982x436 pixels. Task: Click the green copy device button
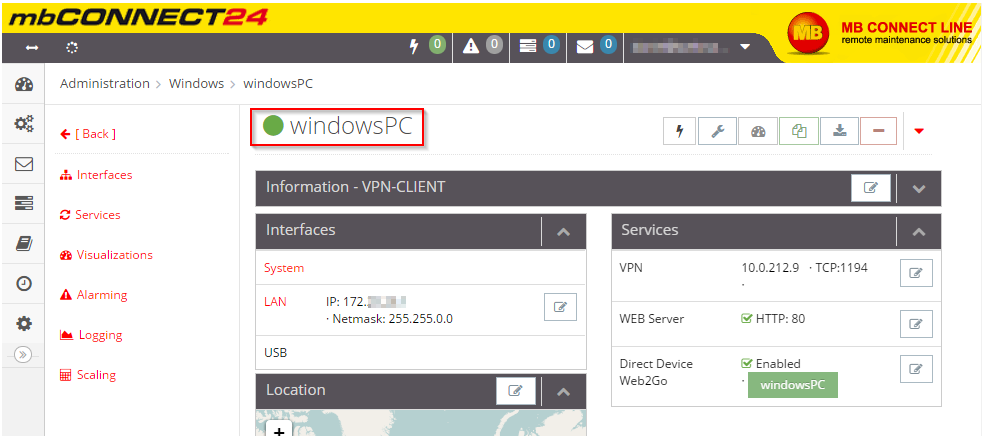[x=799, y=131]
